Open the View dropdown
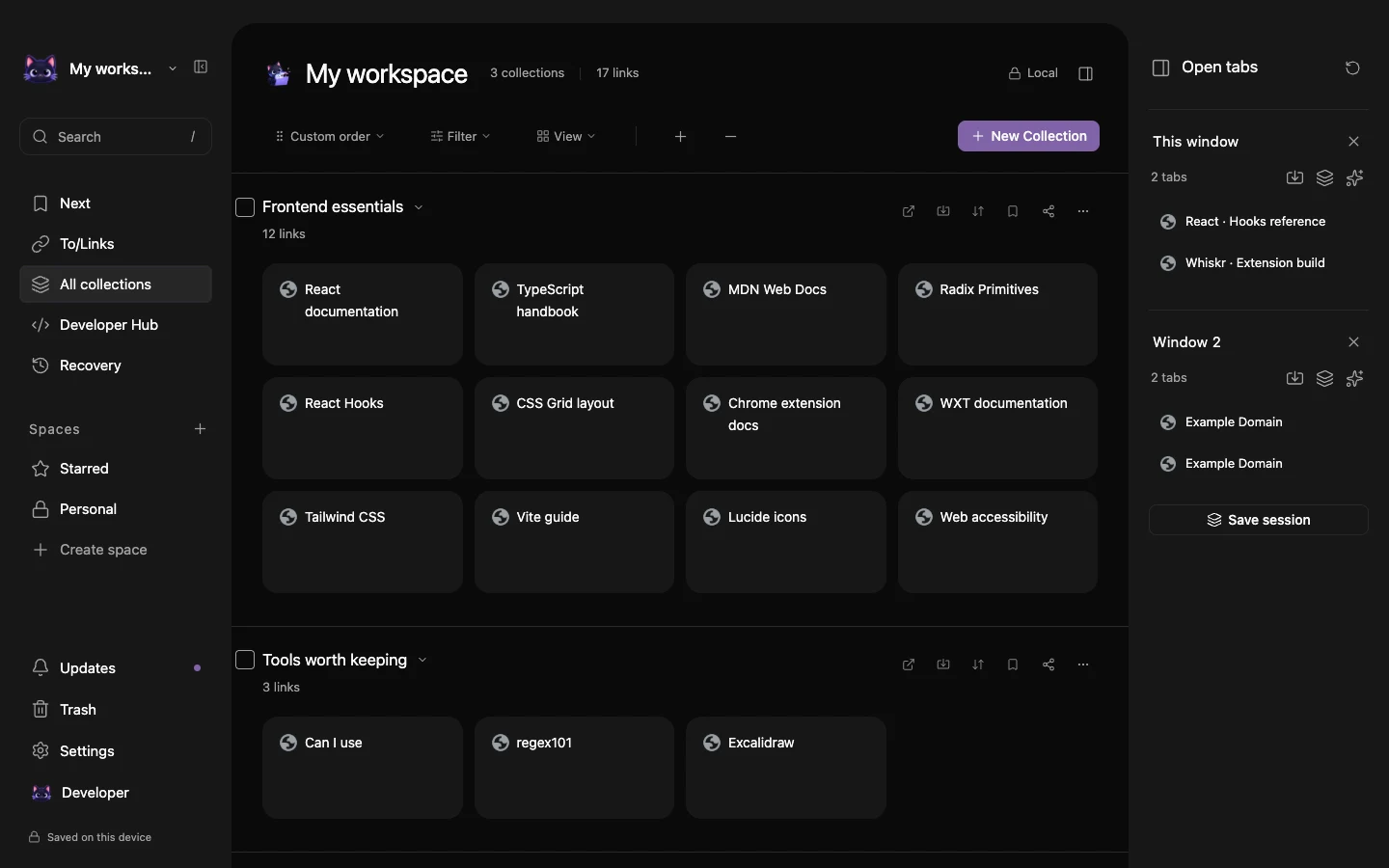Screen dimensions: 1389x868 click(566, 137)
